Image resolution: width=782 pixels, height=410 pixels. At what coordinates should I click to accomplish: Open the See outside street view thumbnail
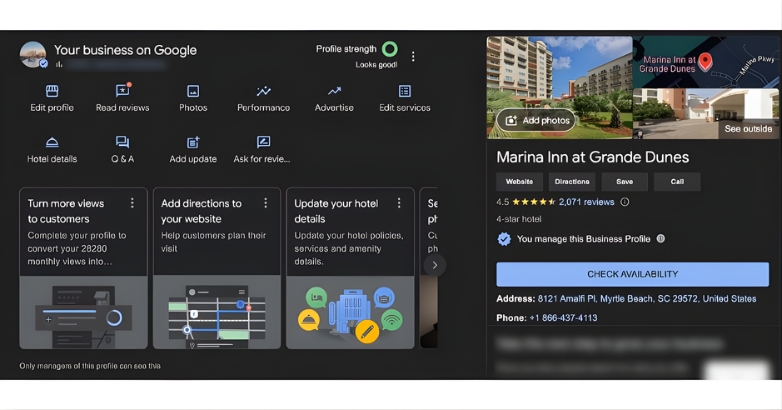click(706, 114)
